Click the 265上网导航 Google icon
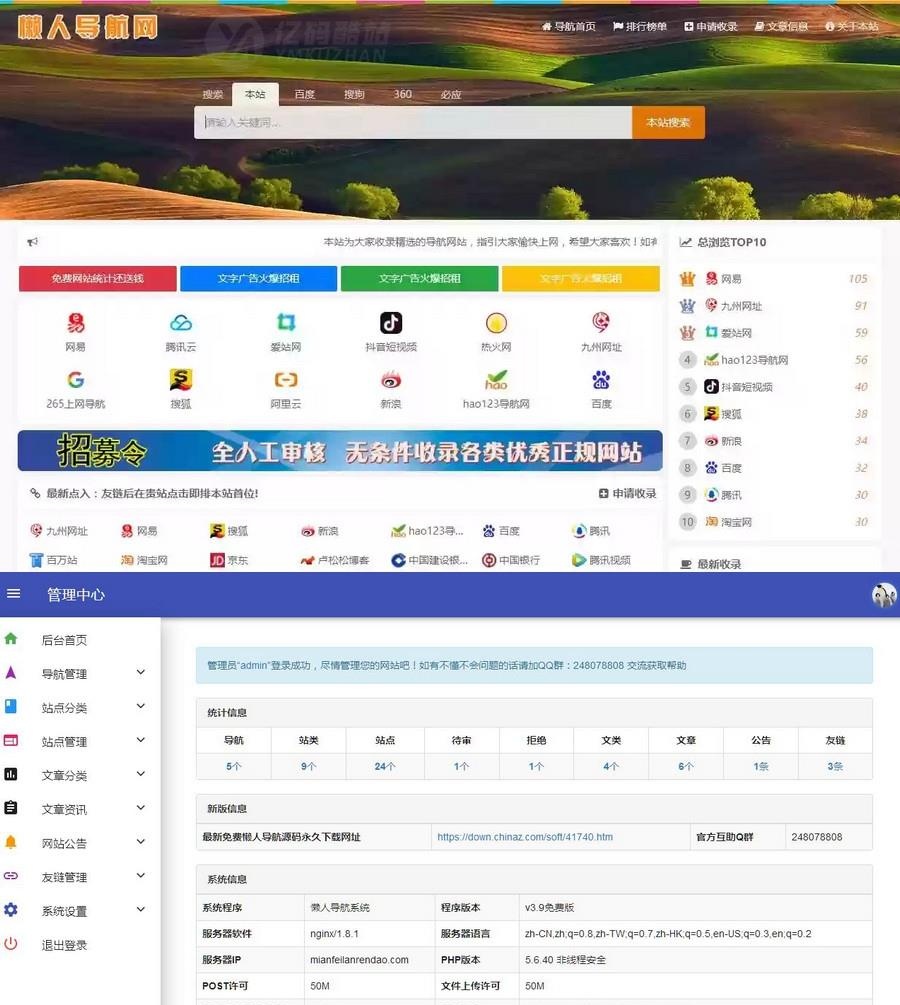Screen dimensions: 900x1005 (x=76, y=379)
